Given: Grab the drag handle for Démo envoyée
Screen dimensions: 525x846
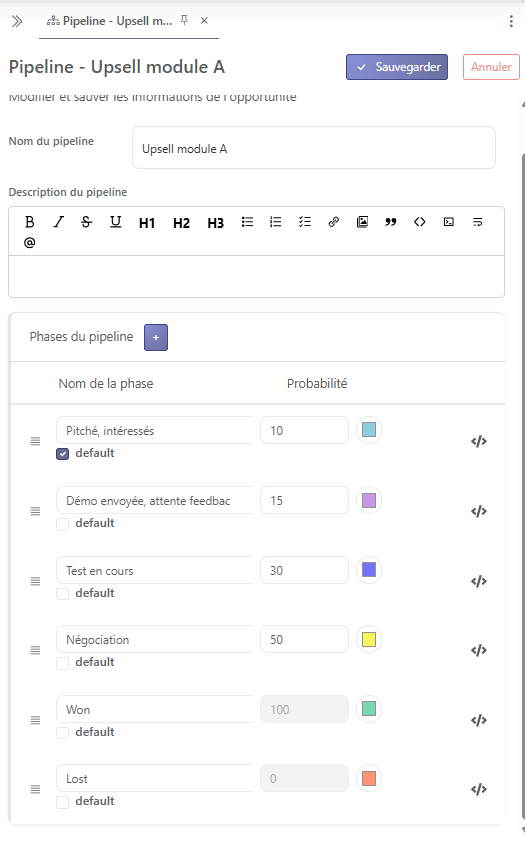Looking at the screenshot, I should click(35, 511).
